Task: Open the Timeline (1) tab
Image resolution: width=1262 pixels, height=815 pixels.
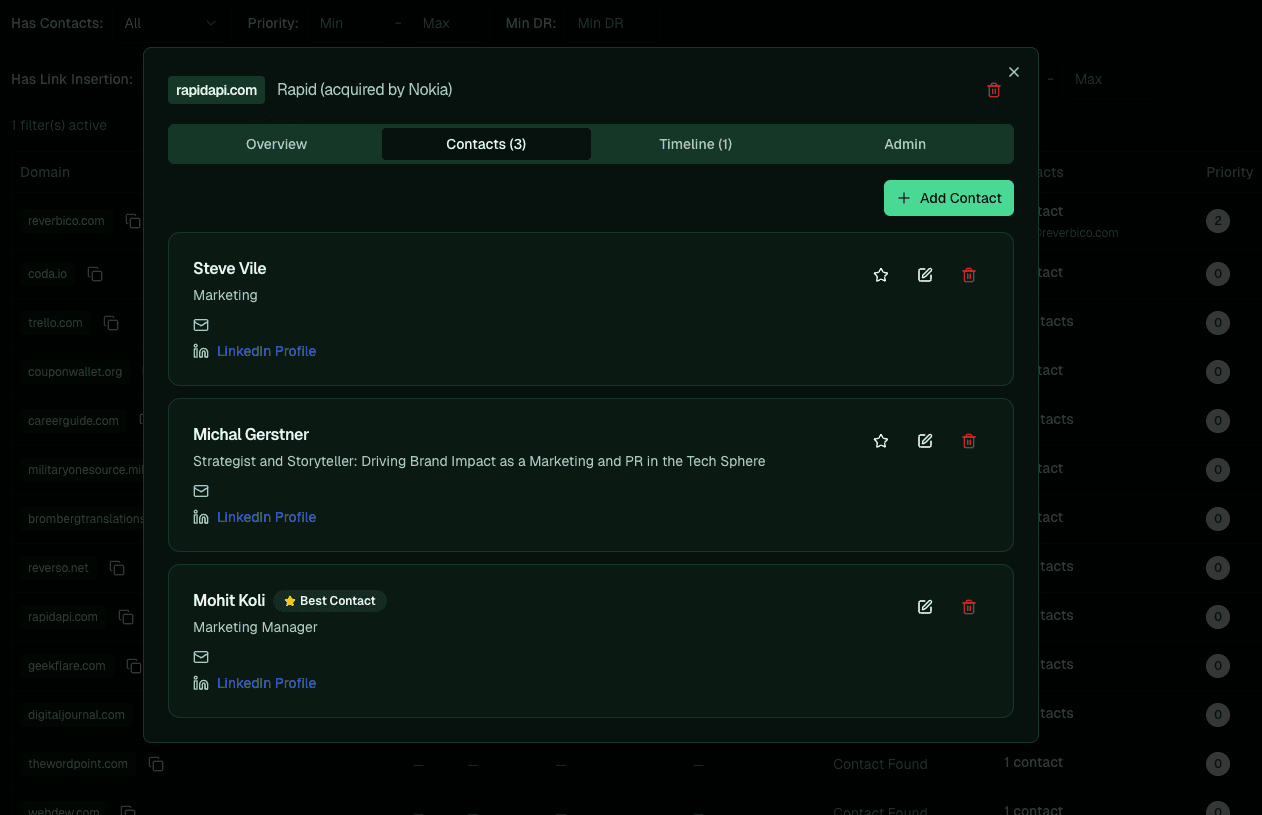Action: coord(696,144)
